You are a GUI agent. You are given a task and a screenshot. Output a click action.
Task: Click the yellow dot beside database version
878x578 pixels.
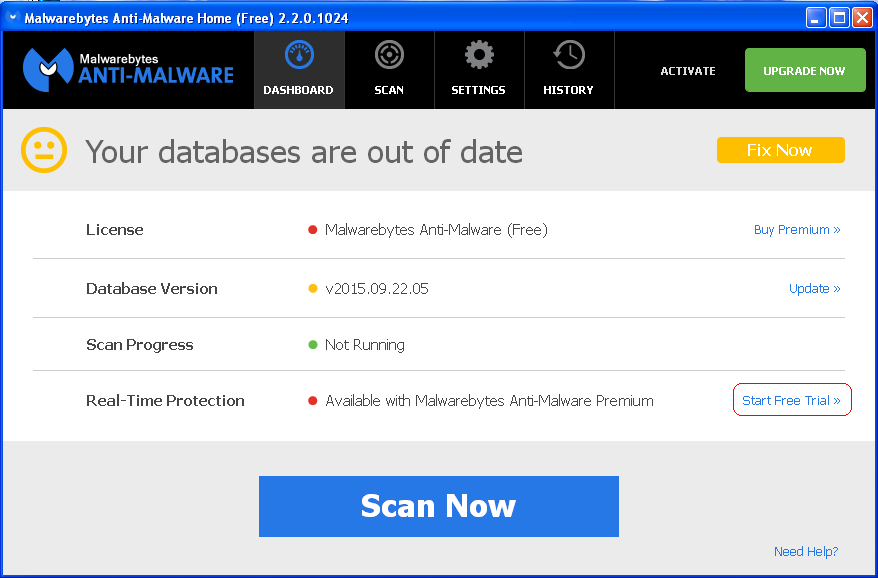312,289
